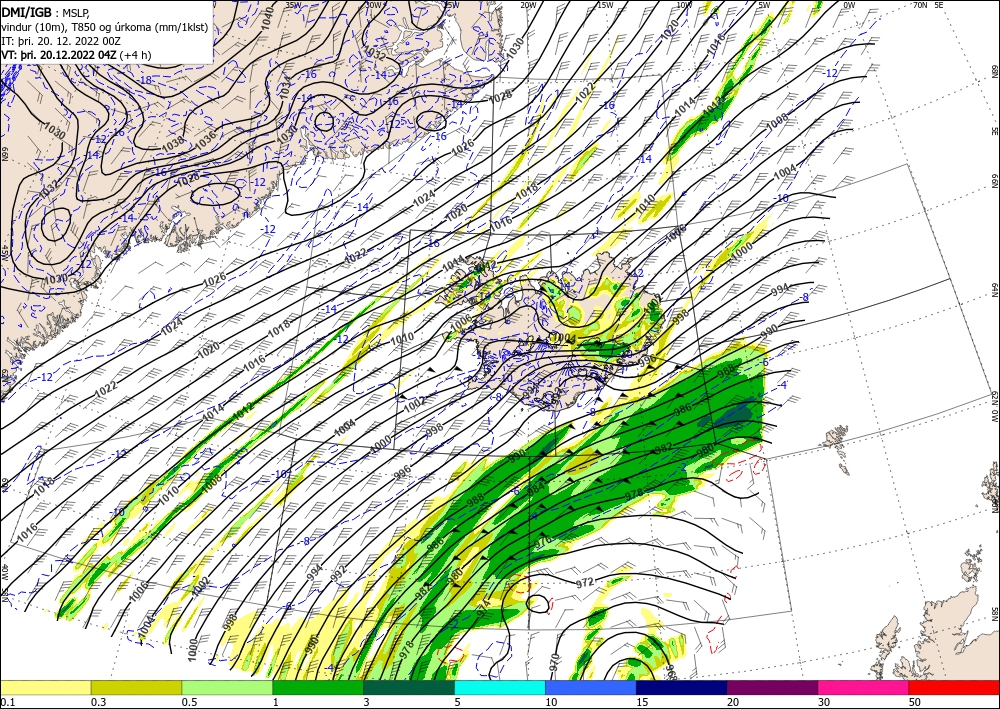Click the green 1–3 mm legend swatch
Viewport: 1000px width, 709px height.
click(318, 687)
